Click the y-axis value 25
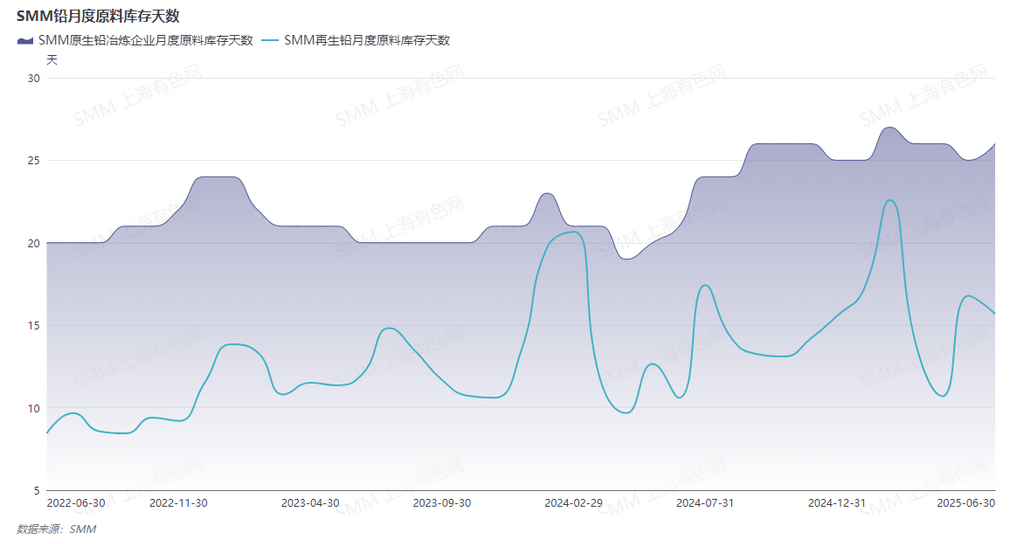 pos(33,161)
